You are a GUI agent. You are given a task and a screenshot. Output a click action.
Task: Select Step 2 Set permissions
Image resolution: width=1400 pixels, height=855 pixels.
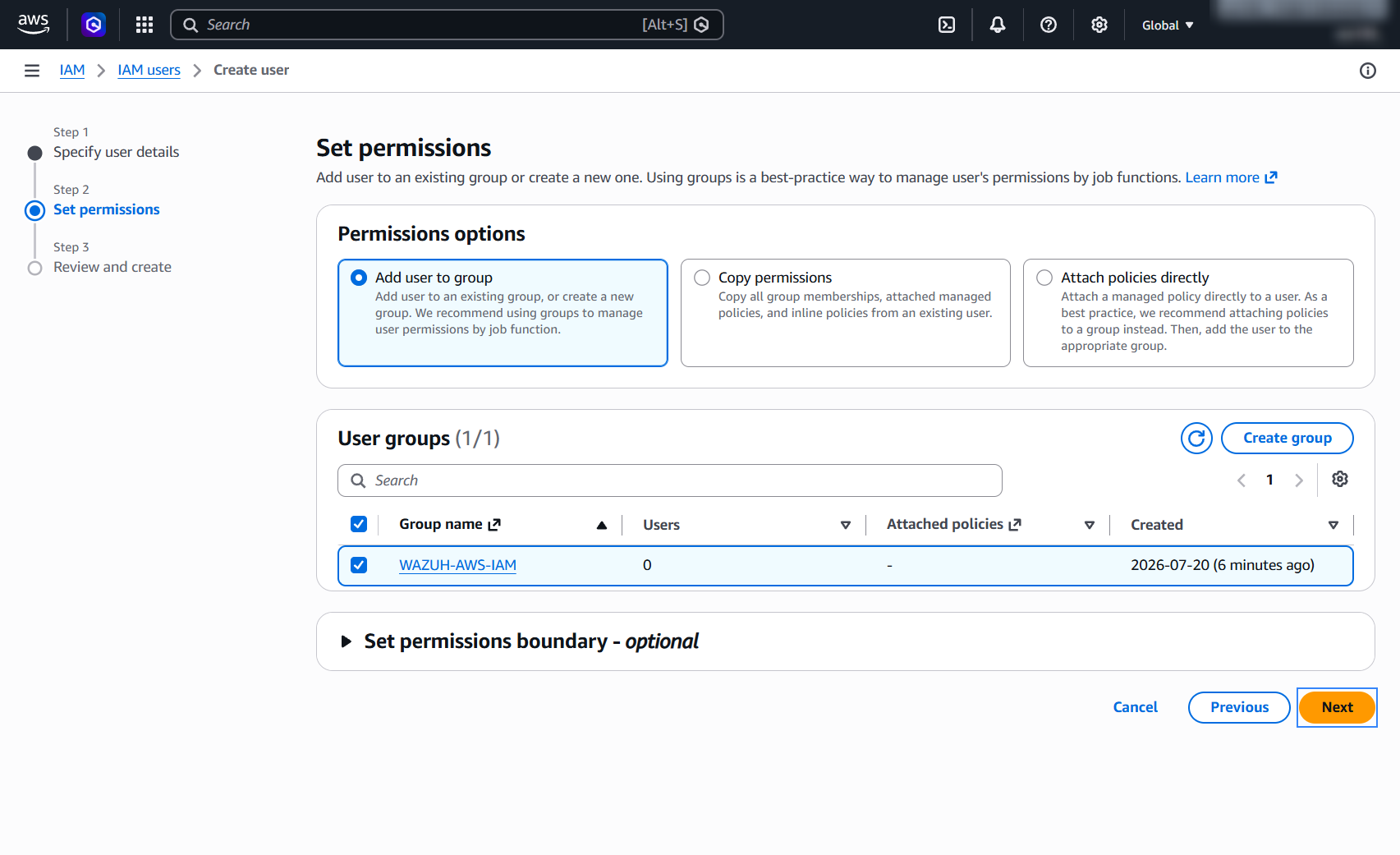pos(107,209)
